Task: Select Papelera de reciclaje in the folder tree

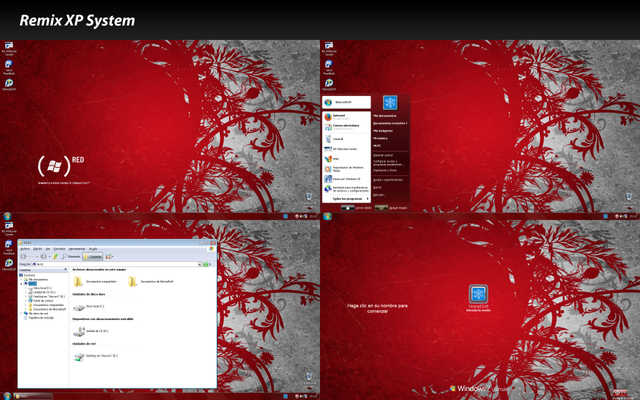Action: [x=39, y=318]
